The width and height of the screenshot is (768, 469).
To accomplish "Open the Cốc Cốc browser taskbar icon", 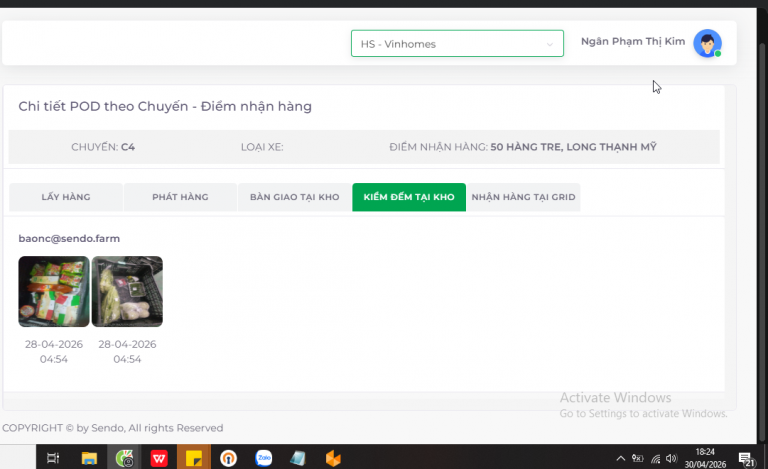I will (124, 458).
